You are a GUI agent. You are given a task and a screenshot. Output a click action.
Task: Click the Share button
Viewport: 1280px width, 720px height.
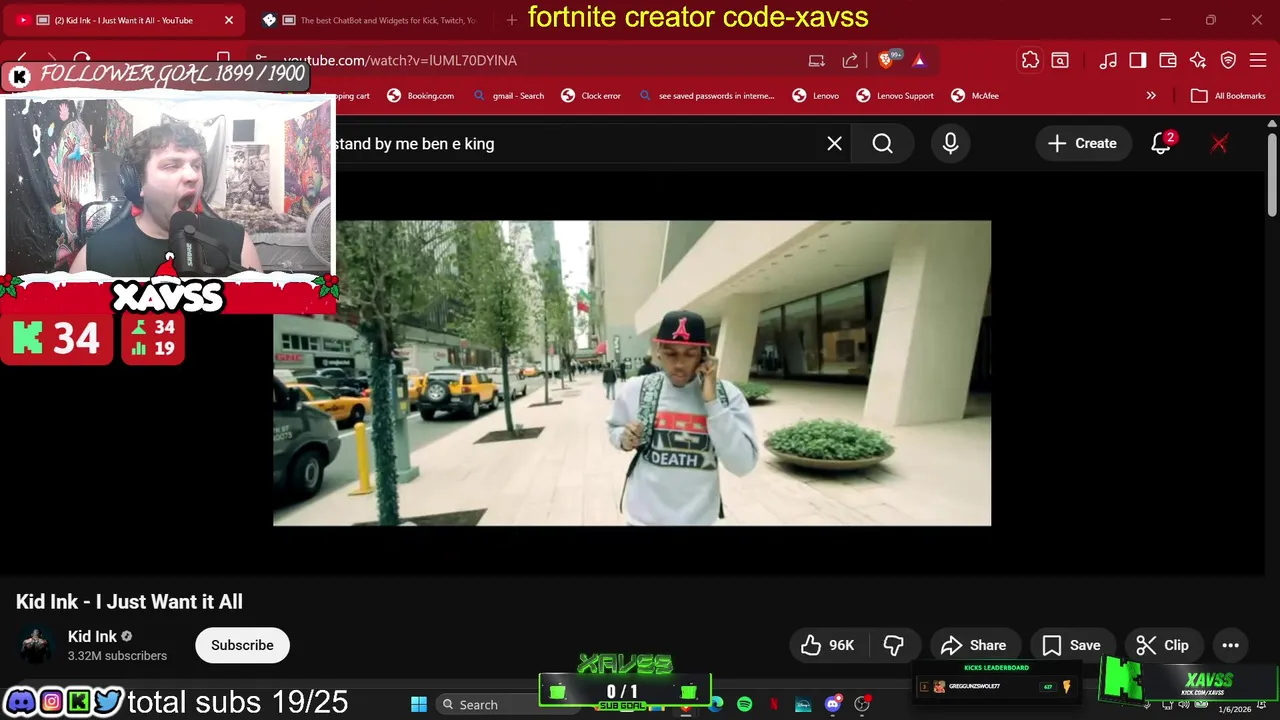974,646
